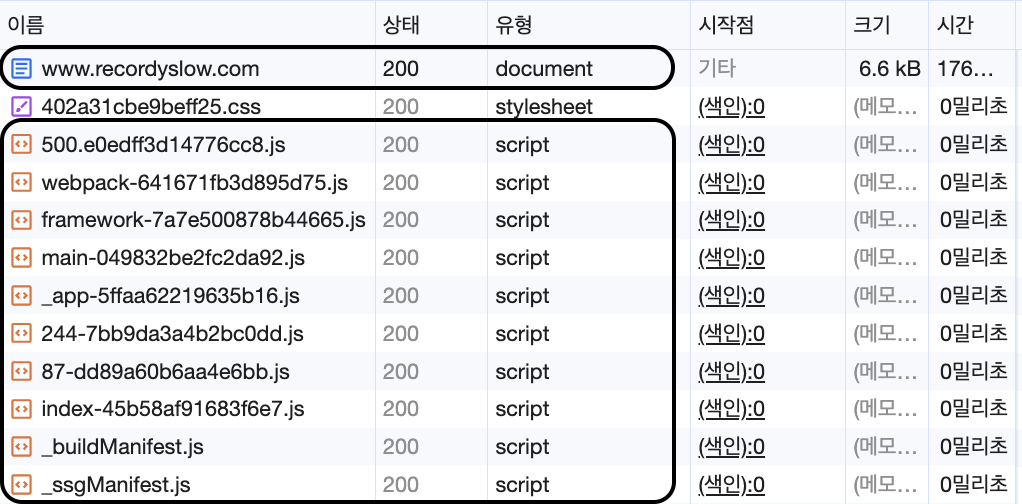Viewport: 1022px width, 504px height.
Task: Open the (색인):0 initiator link for 500.e0edff3d14776cc8.js
Action: [x=731, y=144]
